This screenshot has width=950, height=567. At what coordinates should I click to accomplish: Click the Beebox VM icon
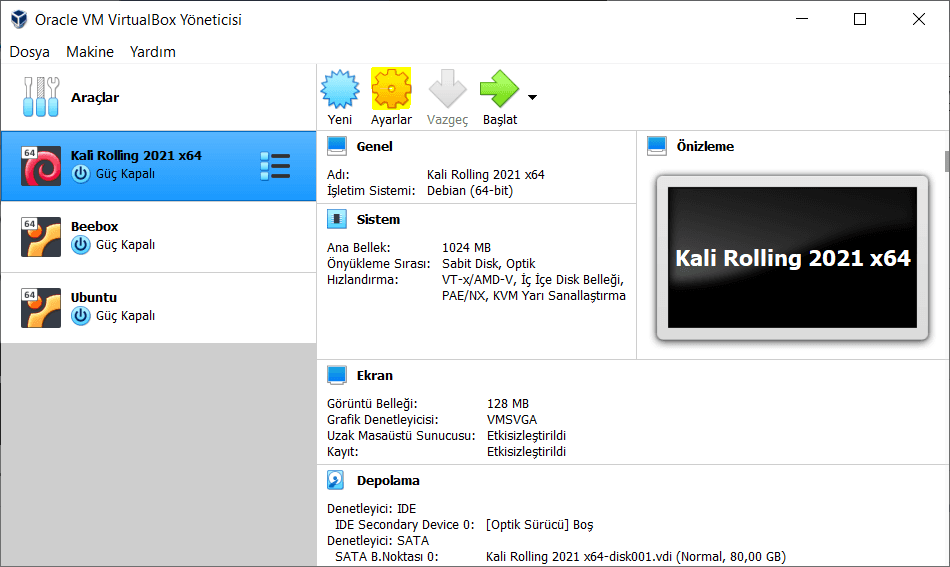(x=41, y=237)
